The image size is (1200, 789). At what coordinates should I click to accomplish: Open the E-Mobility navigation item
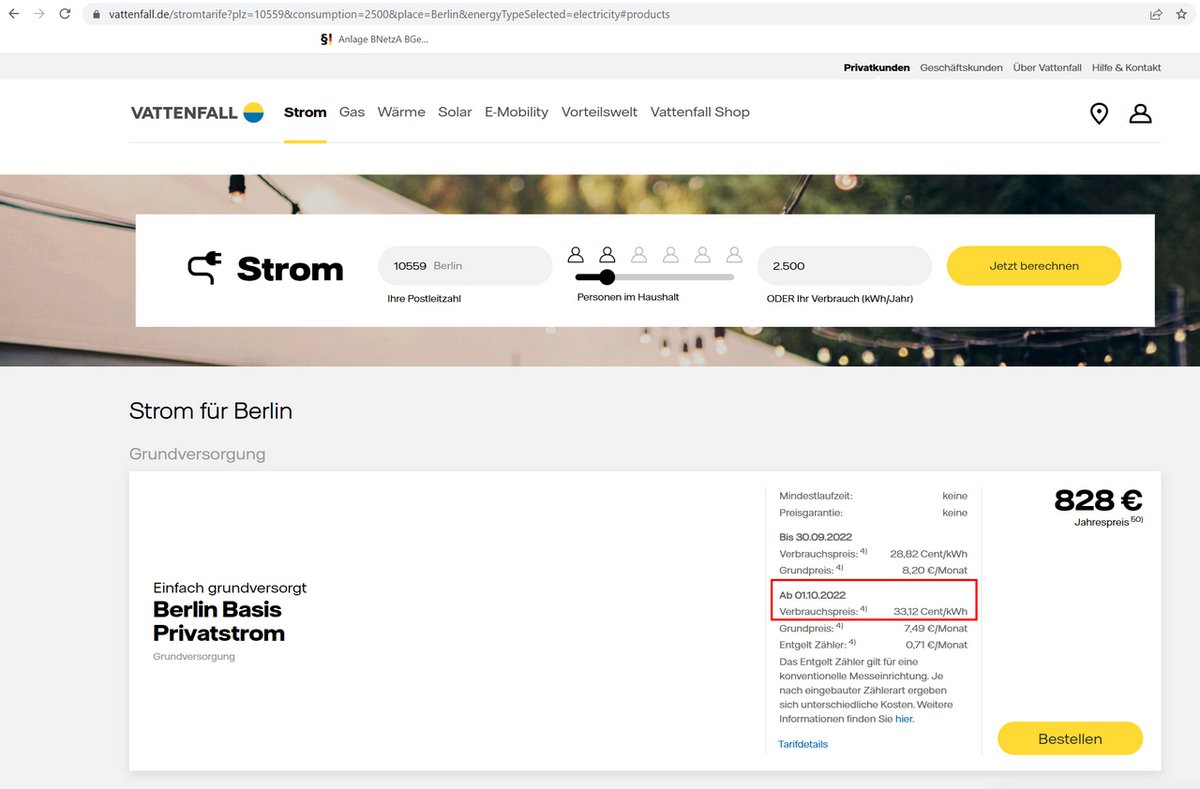point(516,112)
